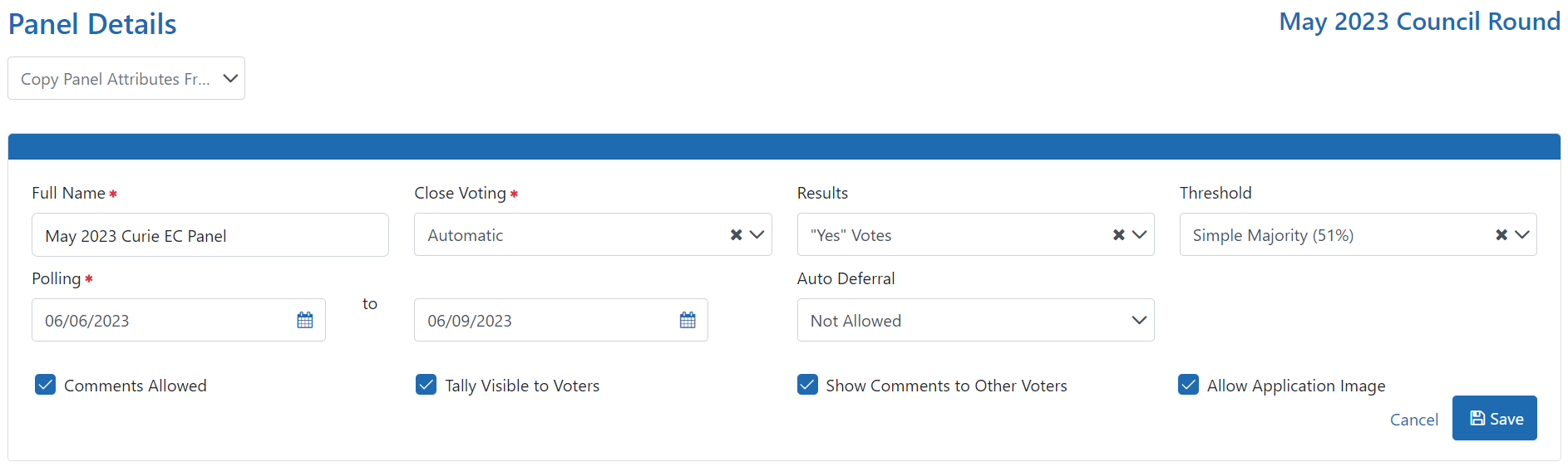Click the Polling end date field
Image resolution: width=1568 pixels, height=467 pixels.
click(545, 320)
